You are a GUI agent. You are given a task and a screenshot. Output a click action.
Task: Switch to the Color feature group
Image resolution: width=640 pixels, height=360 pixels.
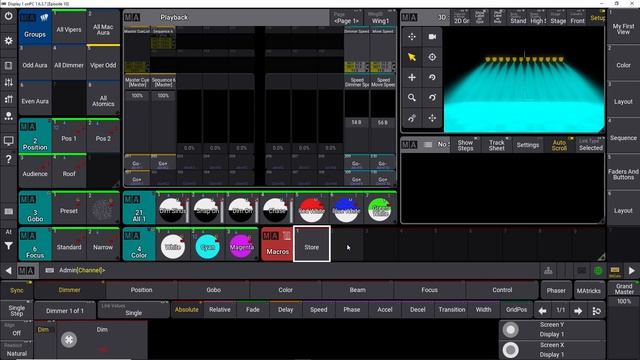click(285, 290)
